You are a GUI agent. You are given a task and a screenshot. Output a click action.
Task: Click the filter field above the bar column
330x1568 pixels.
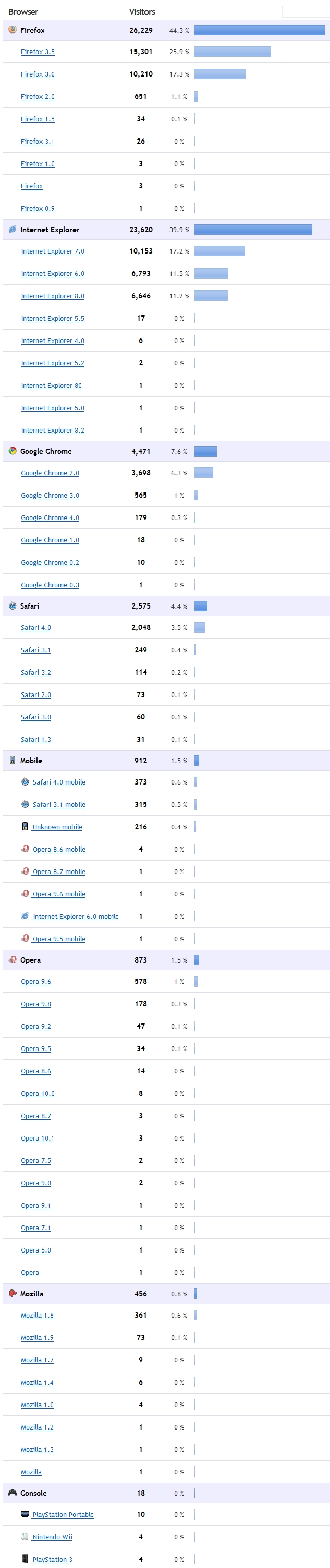(x=305, y=11)
